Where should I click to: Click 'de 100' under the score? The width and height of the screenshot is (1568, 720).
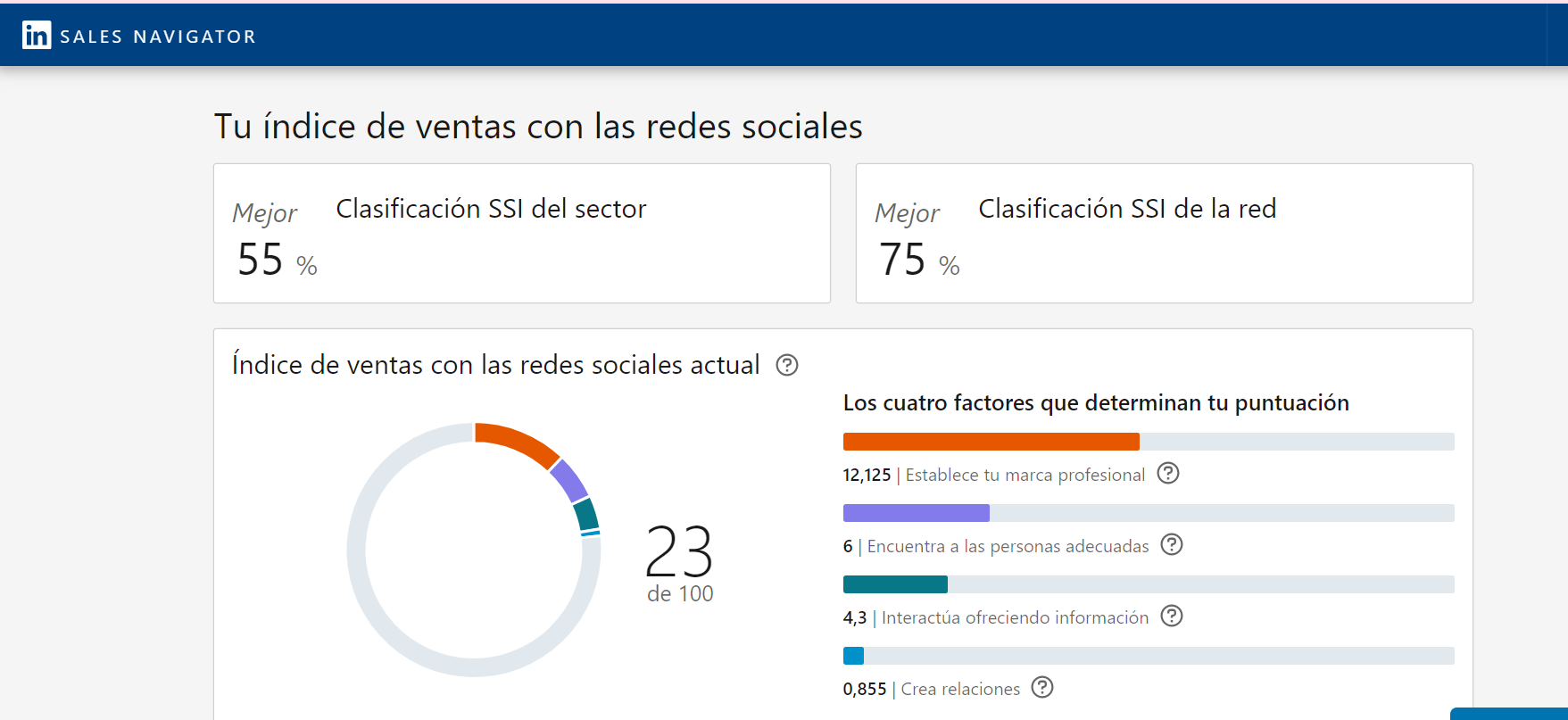(680, 594)
